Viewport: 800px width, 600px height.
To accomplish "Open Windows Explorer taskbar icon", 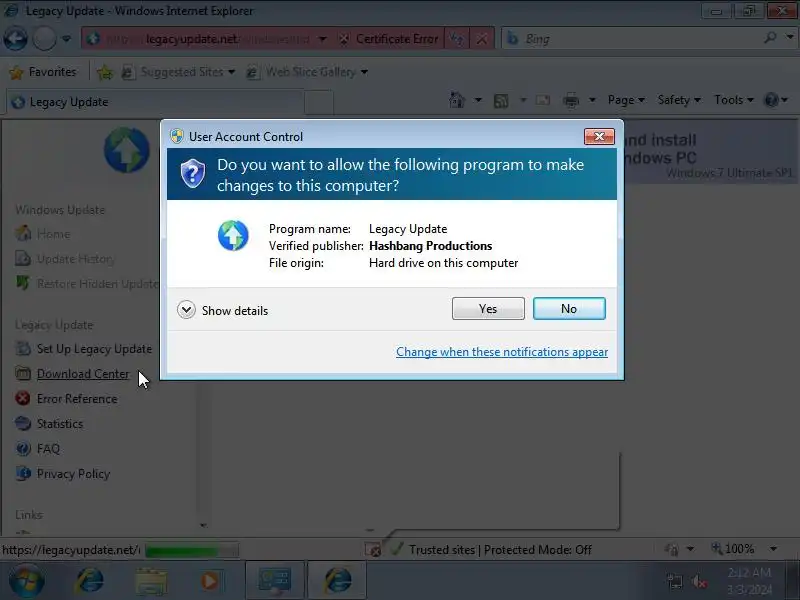I will coord(151,581).
